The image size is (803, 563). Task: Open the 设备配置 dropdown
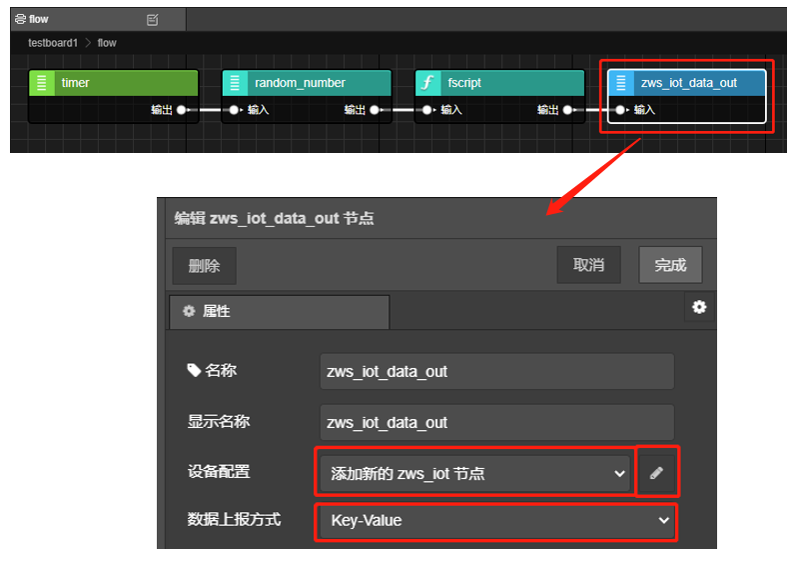point(475,473)
